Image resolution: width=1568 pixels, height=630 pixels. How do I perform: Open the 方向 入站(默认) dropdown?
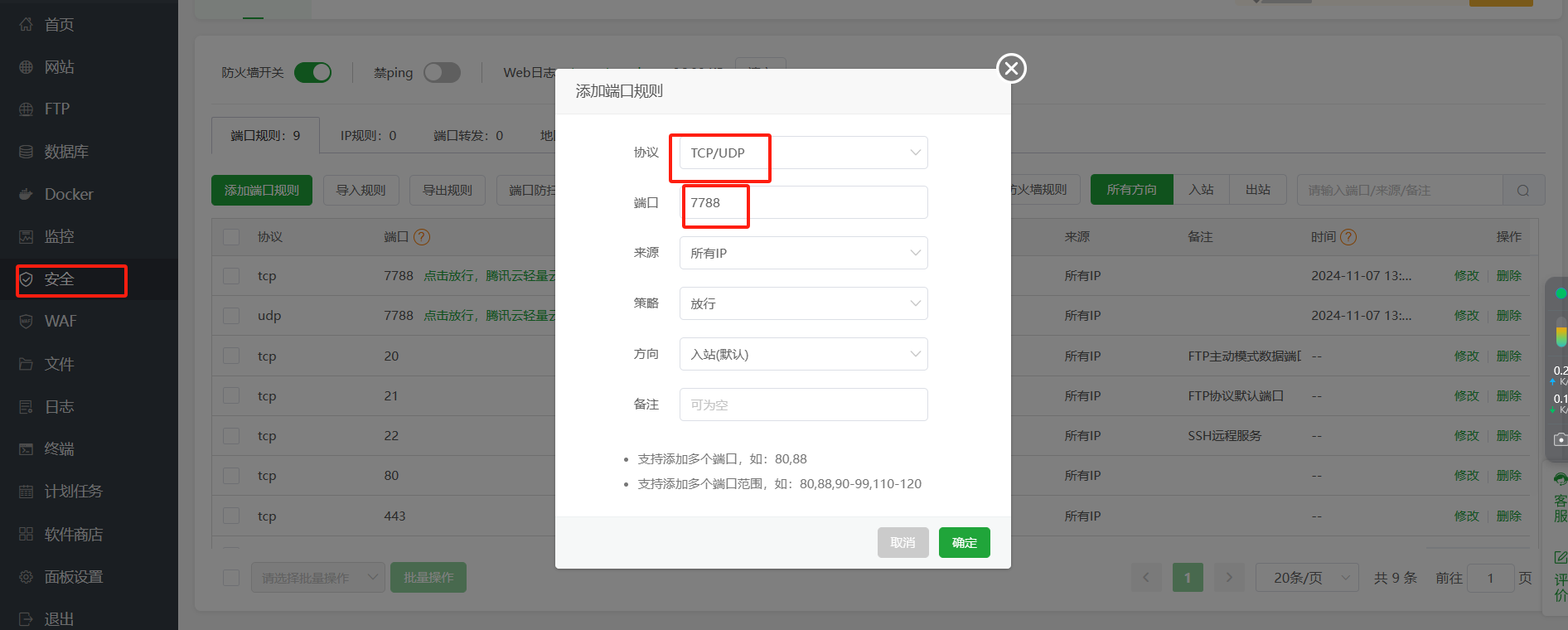click(x=803, y=354)
